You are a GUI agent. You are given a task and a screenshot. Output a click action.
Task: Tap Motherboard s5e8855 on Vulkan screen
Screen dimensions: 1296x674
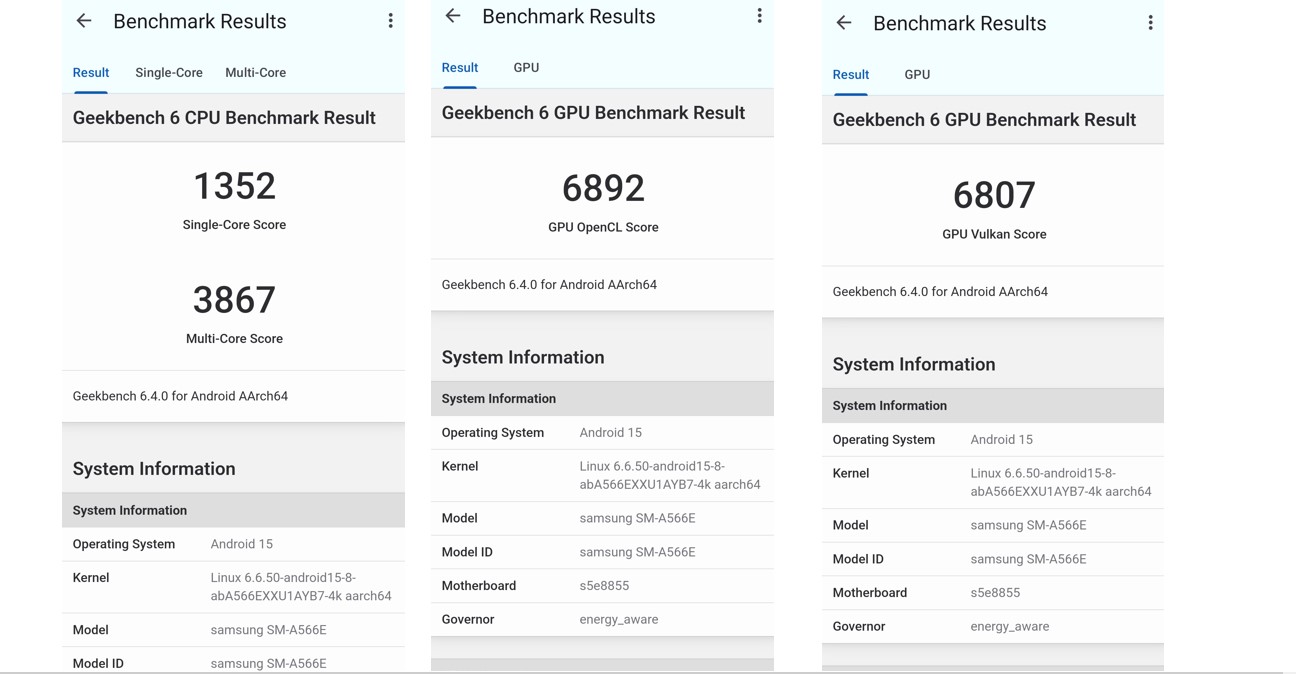(x=995, y=593)
